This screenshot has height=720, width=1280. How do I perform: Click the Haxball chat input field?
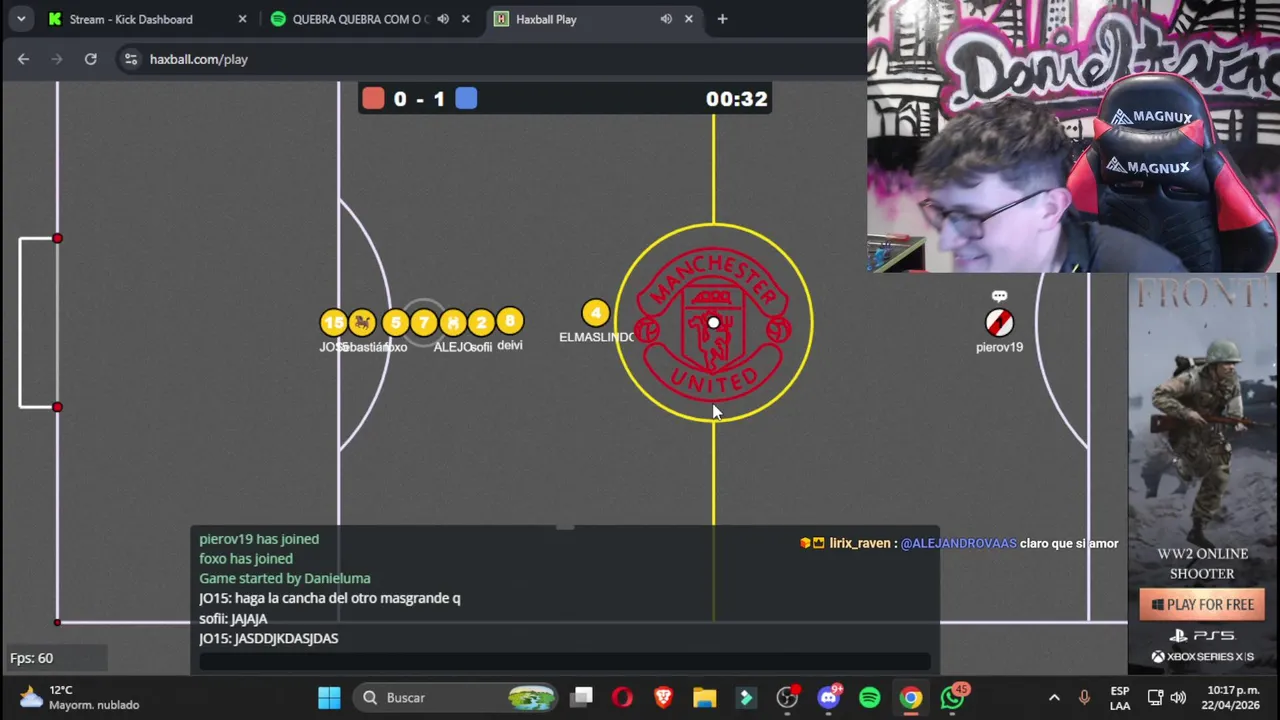coord(565,661)
